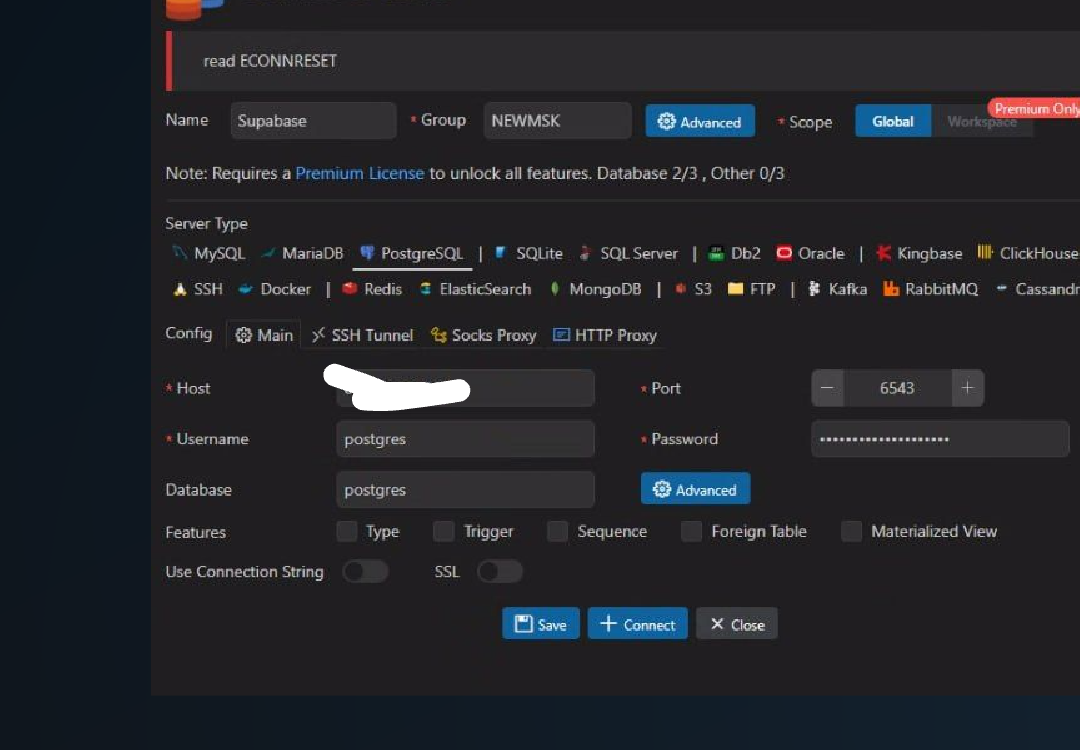This screenshot has height=750, width=1080.
Task: Toggle the SSL switch
Action: 500,572
